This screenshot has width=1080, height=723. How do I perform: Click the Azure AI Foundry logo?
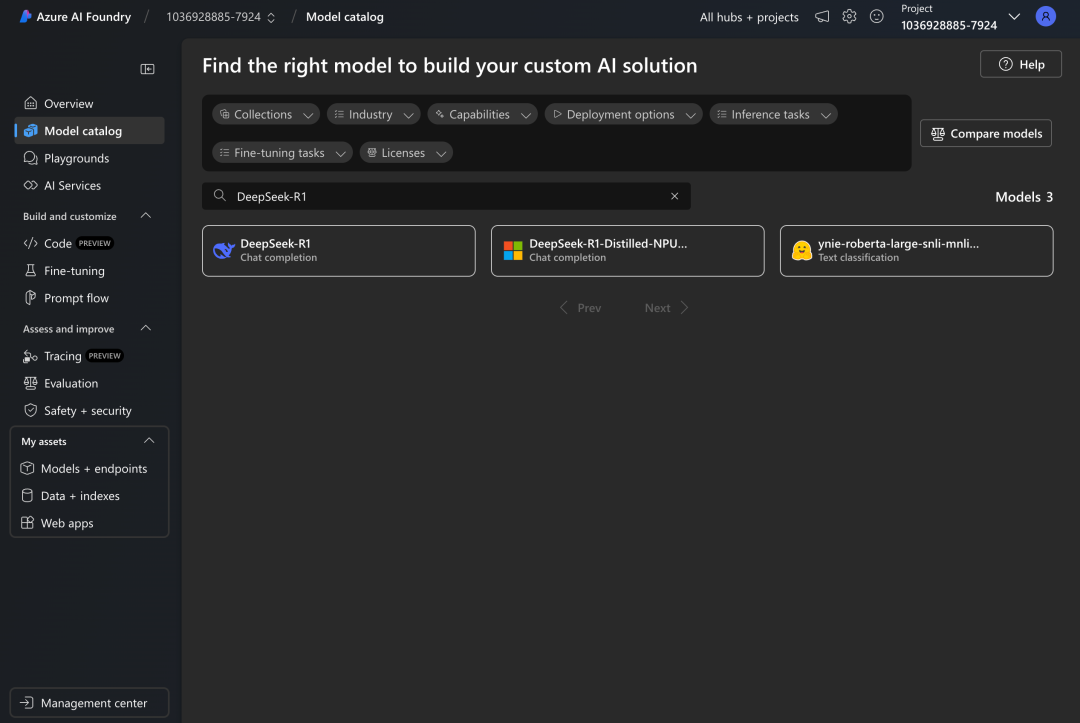pos(75,17)
